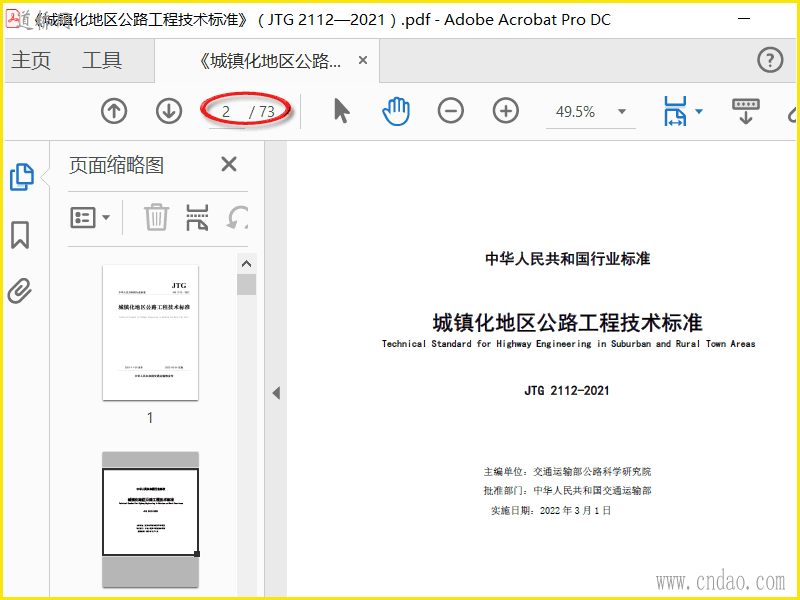Close the 页面缩略图 panel

pos(229,164)
